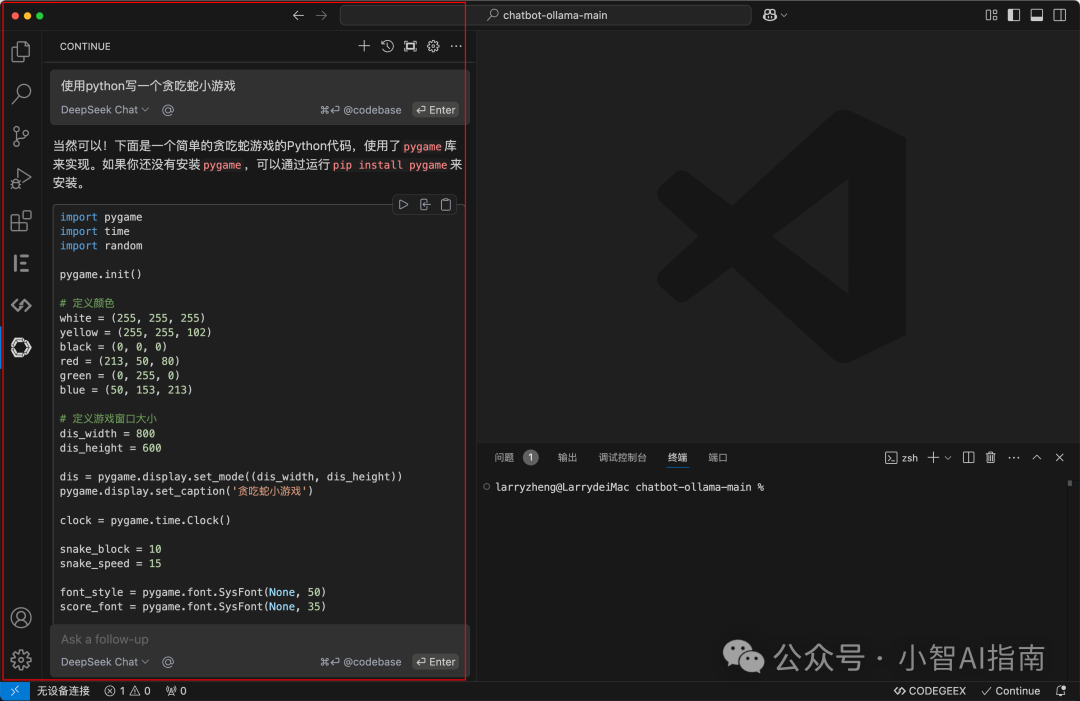Click the Continue extension icon in activity bar
Screen dimensions: 1080x701
pyautogui.click(x=21, y=347)
